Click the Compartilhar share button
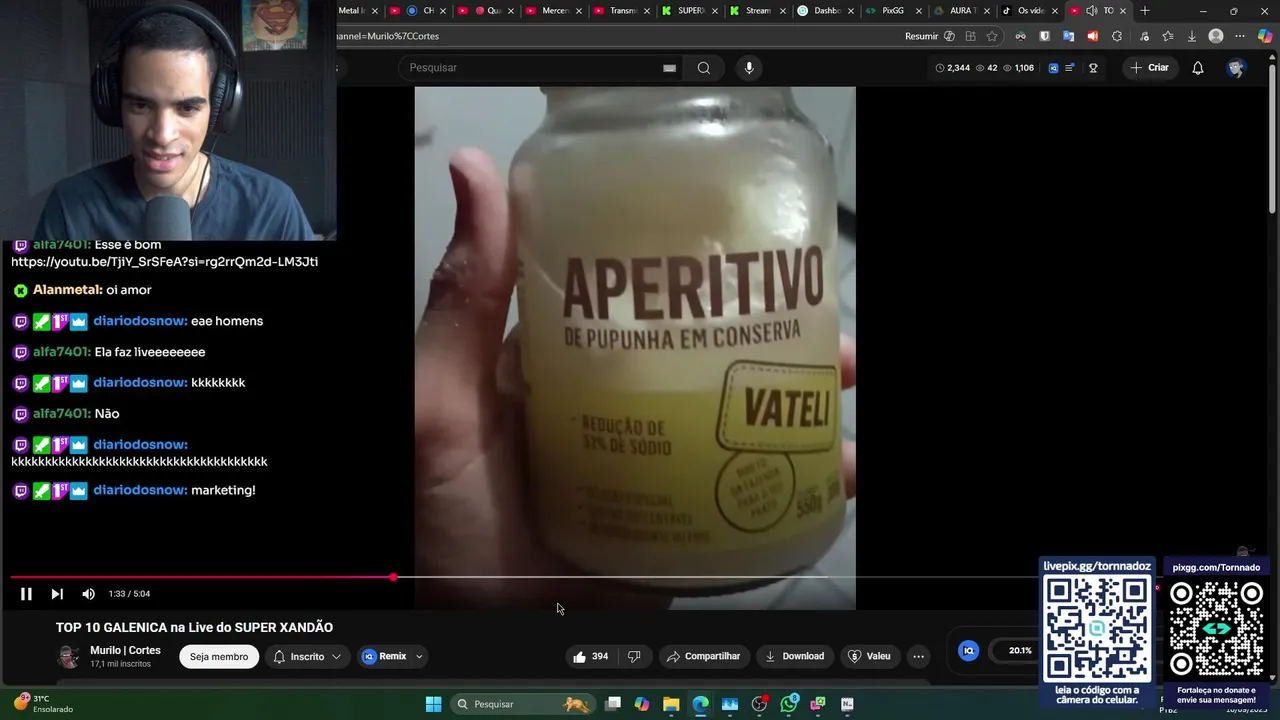This screenshot has height=720, width=1280. click(703, 657)
